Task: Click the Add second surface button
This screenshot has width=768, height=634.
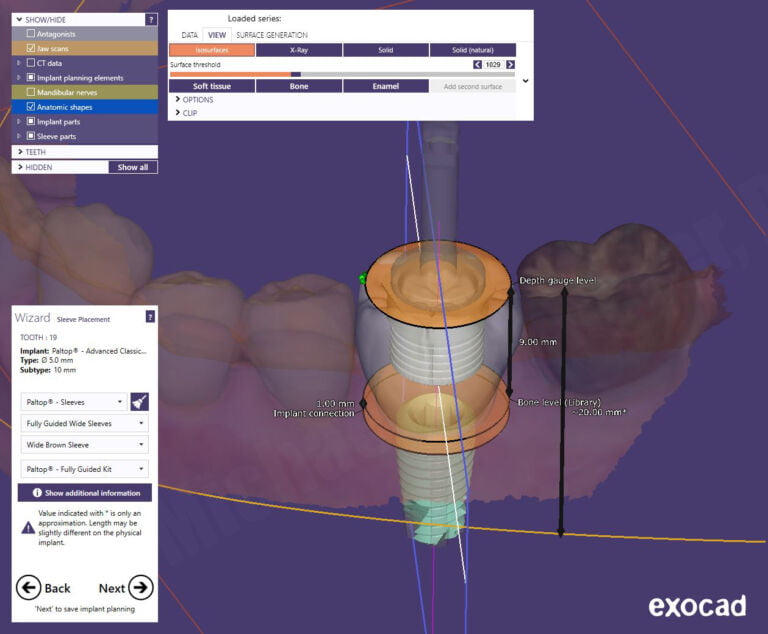Action: pyautogui.click(x=473, y=86)
